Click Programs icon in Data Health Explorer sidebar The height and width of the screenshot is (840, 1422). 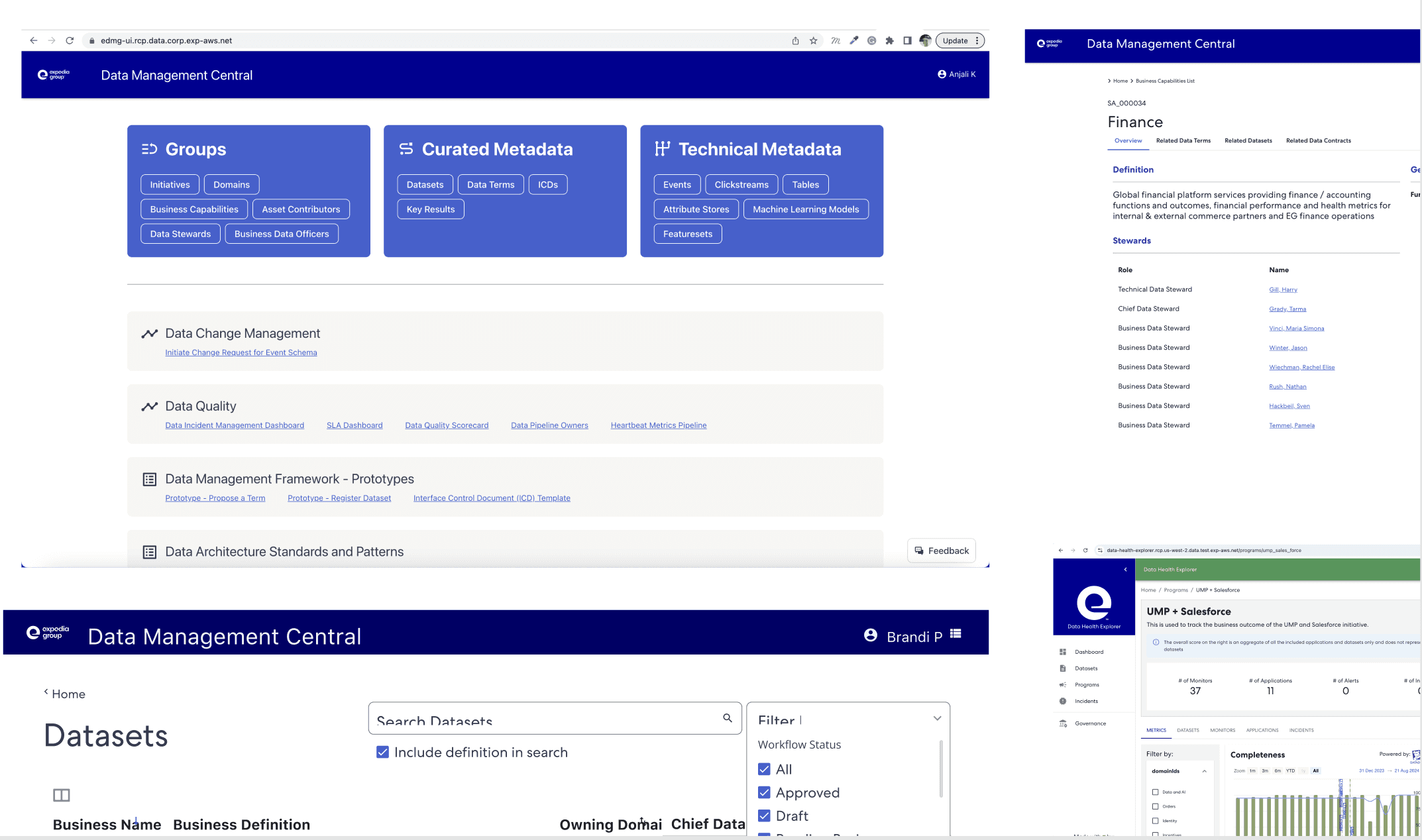click(x=1063, y=684)
